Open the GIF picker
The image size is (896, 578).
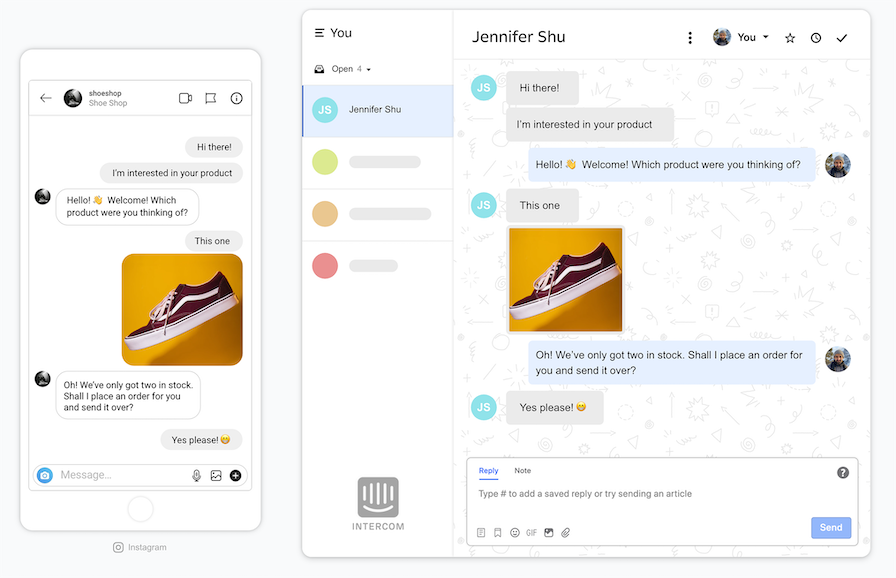[531, 532]
